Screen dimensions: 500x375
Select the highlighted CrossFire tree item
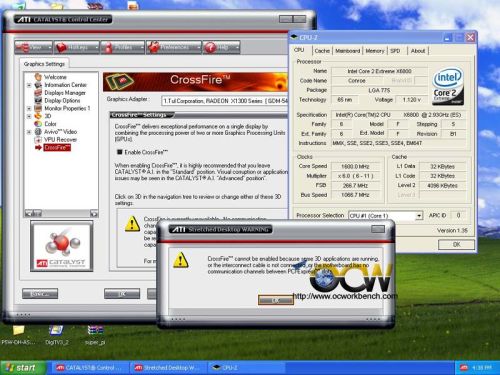57,147
